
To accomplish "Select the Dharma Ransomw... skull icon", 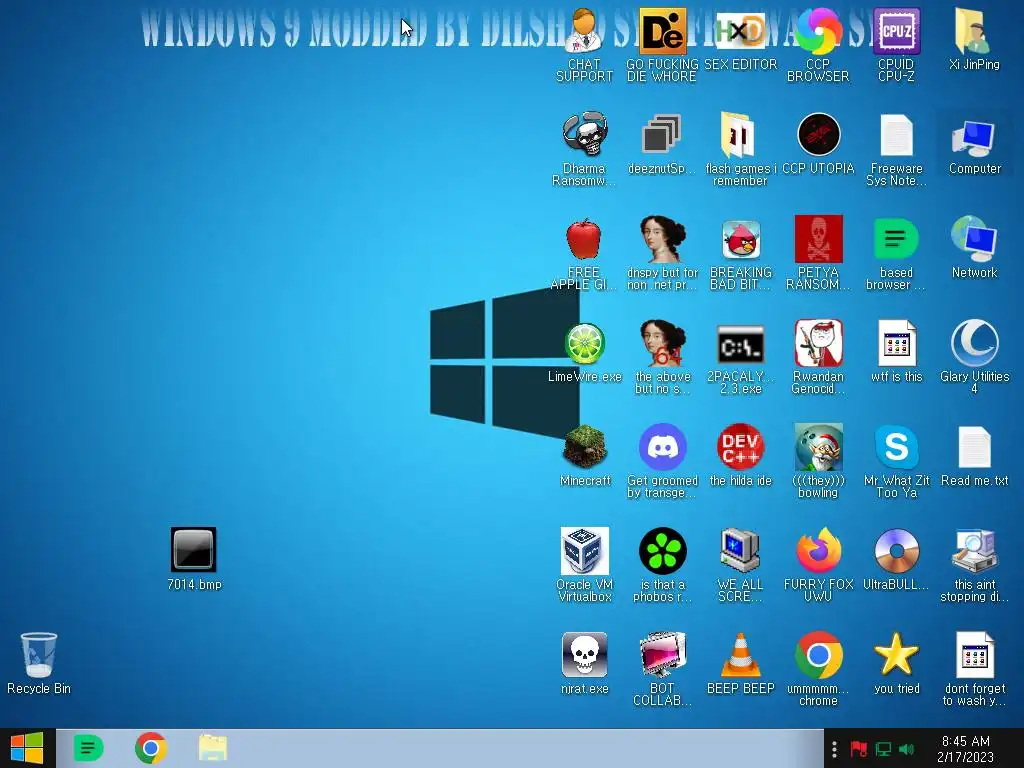I will tap(584, 150).
